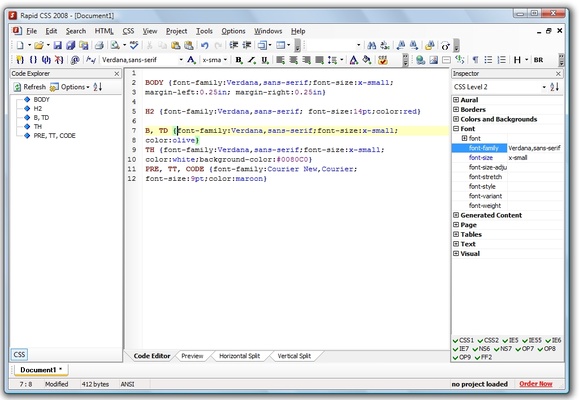Switch to Vertical Split tab
Screen dimensions: 579x400
pos(294,356)
